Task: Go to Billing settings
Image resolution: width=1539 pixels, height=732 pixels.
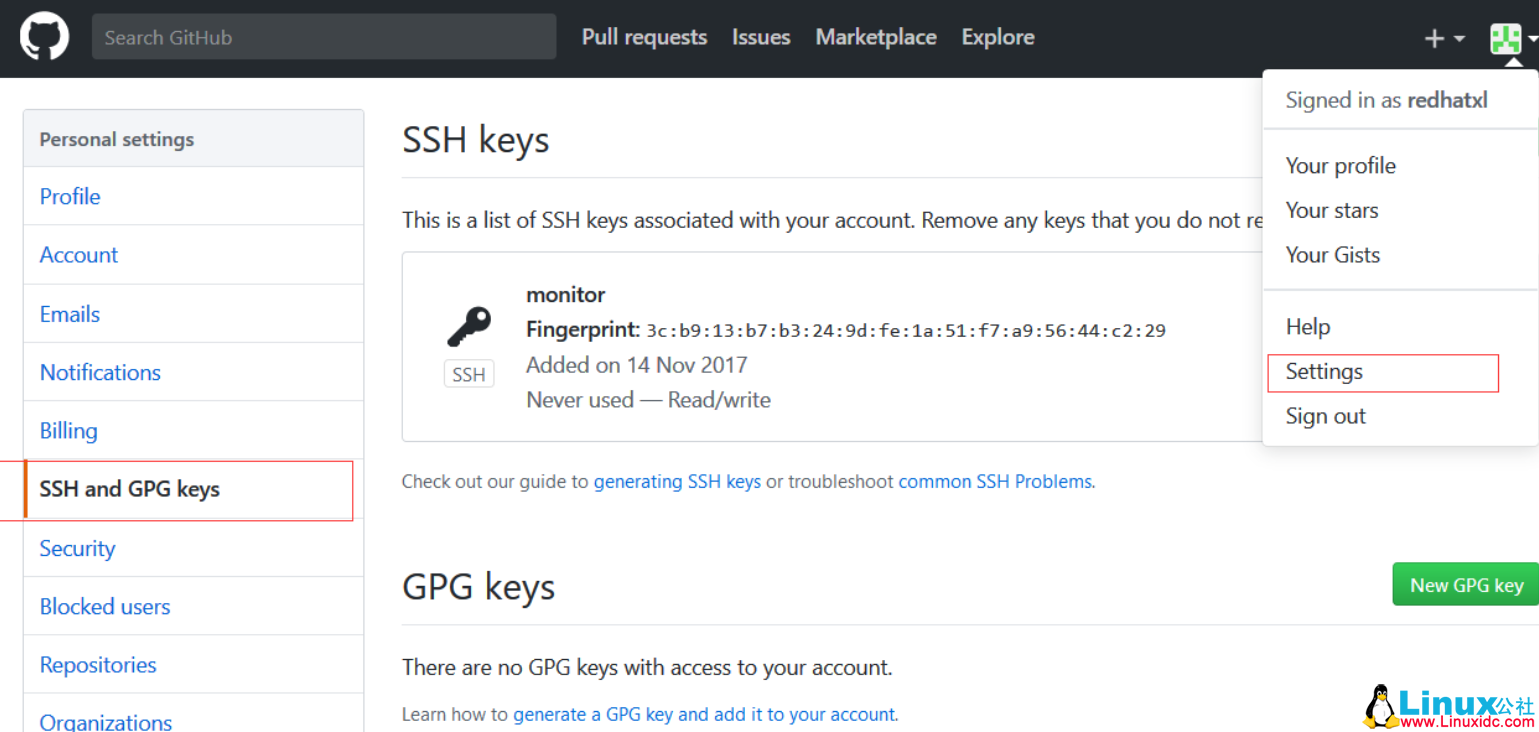Action: pyautogui.click(x=193, y=431)
